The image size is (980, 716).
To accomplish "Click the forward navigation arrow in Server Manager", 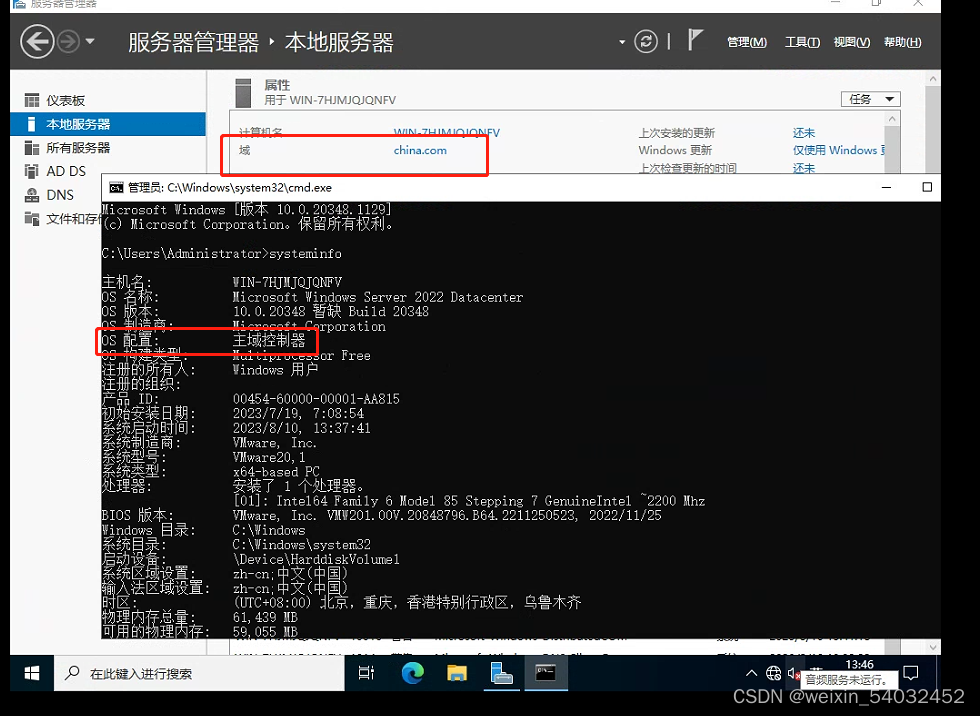I will pos(68,42).
